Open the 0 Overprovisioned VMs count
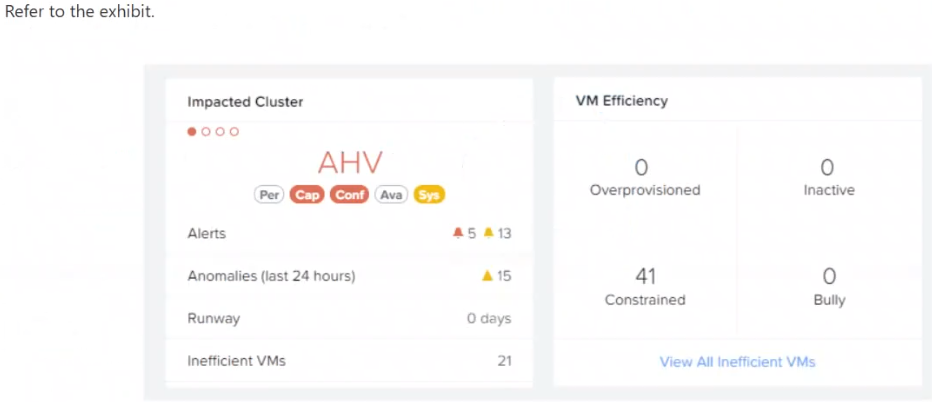Viewport: 932px width, 402px height. (641, 167)
